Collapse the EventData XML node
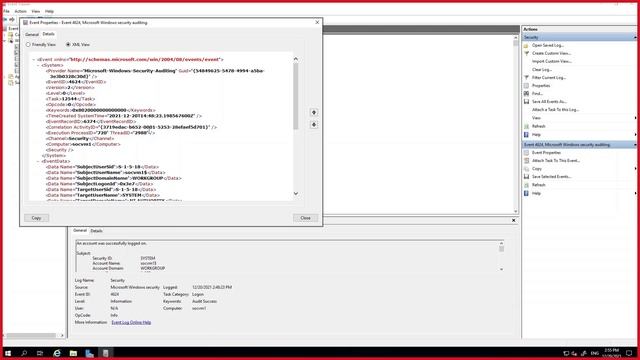This screenshot has height=360, width=640. pyautogui.click(x=38, y=161)
